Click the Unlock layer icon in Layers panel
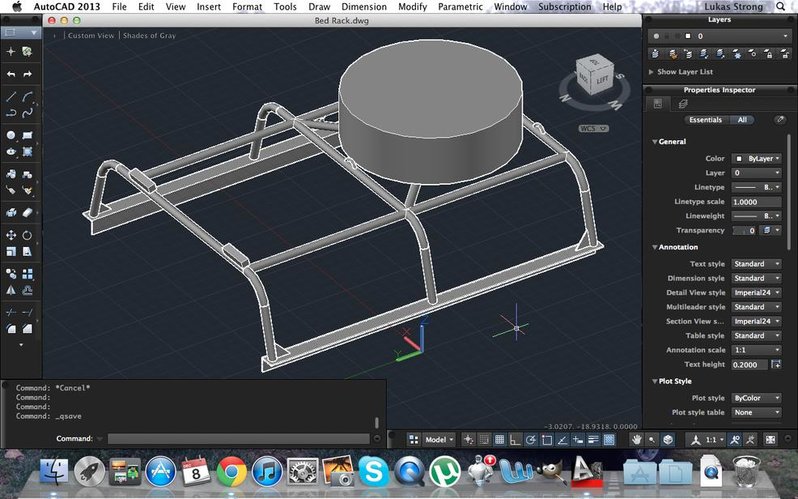The image size is (798, 499). pos(784,53)
